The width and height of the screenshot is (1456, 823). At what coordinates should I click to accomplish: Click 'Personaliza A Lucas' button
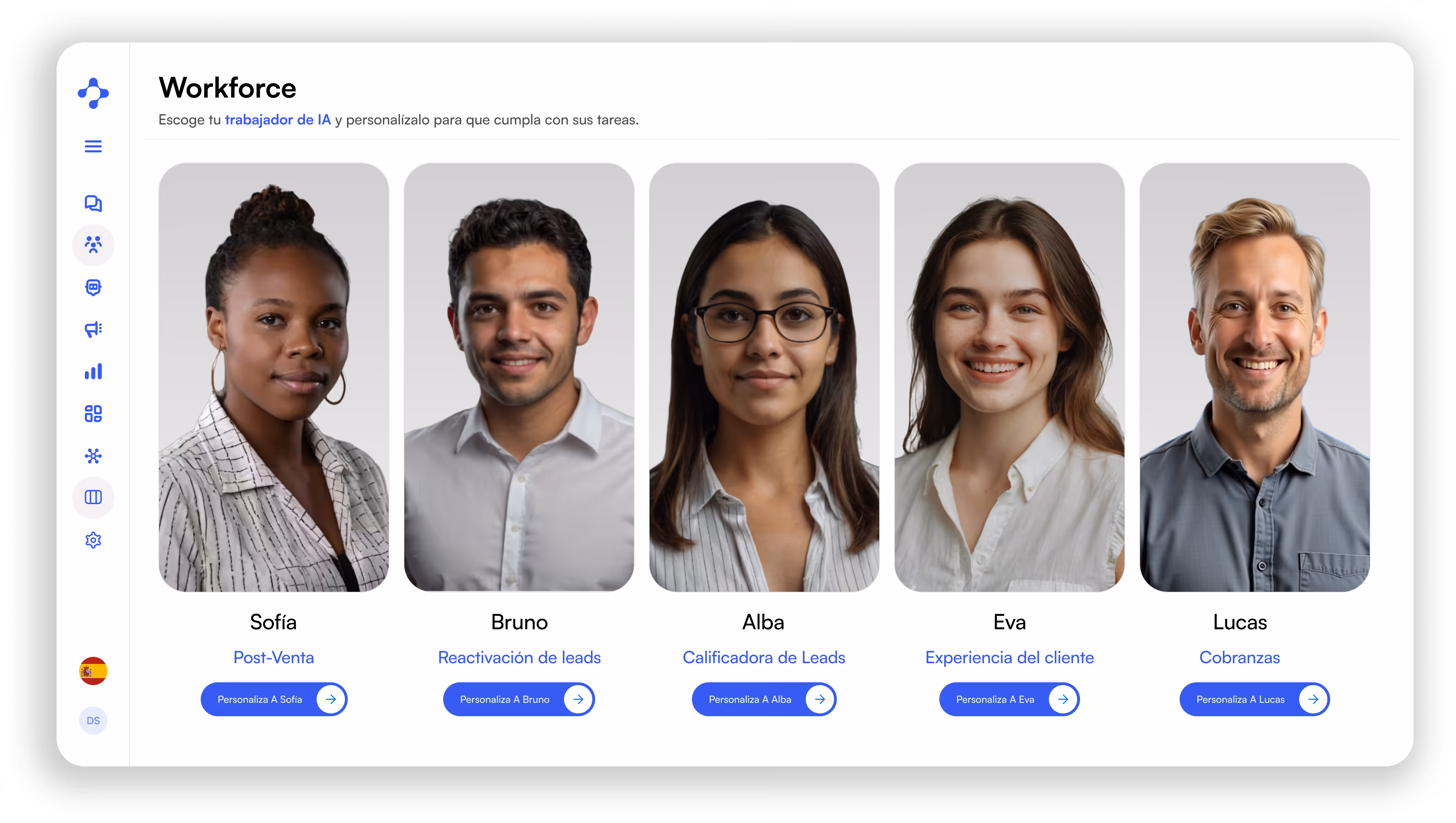point(1255,699)
